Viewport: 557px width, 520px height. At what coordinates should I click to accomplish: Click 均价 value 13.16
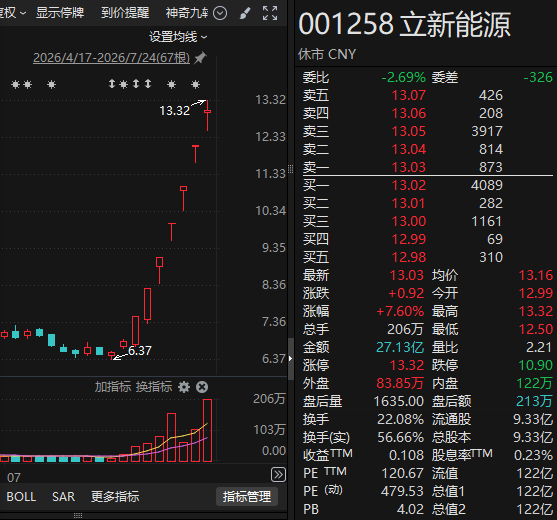[x=536, y=275]
